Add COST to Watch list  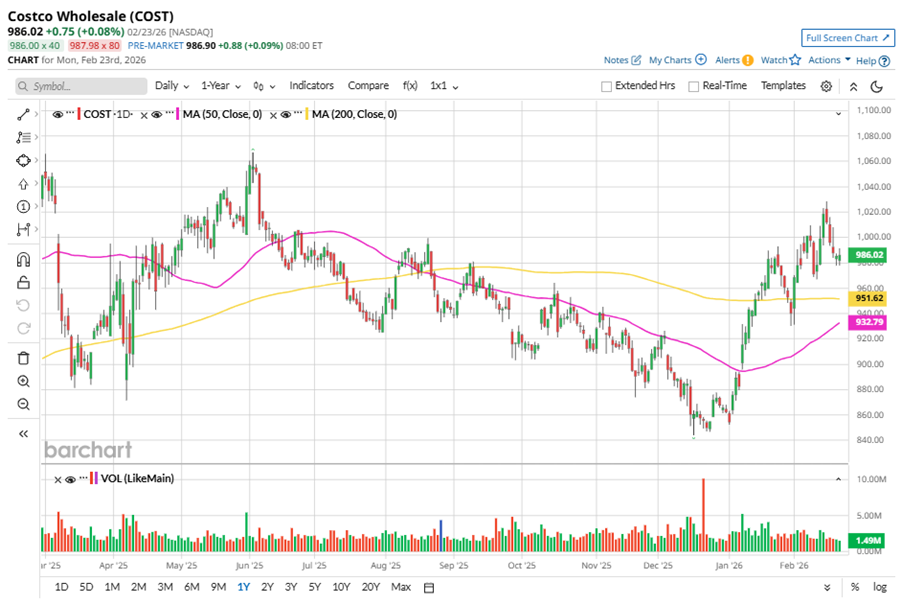click(x=780, y=60)
